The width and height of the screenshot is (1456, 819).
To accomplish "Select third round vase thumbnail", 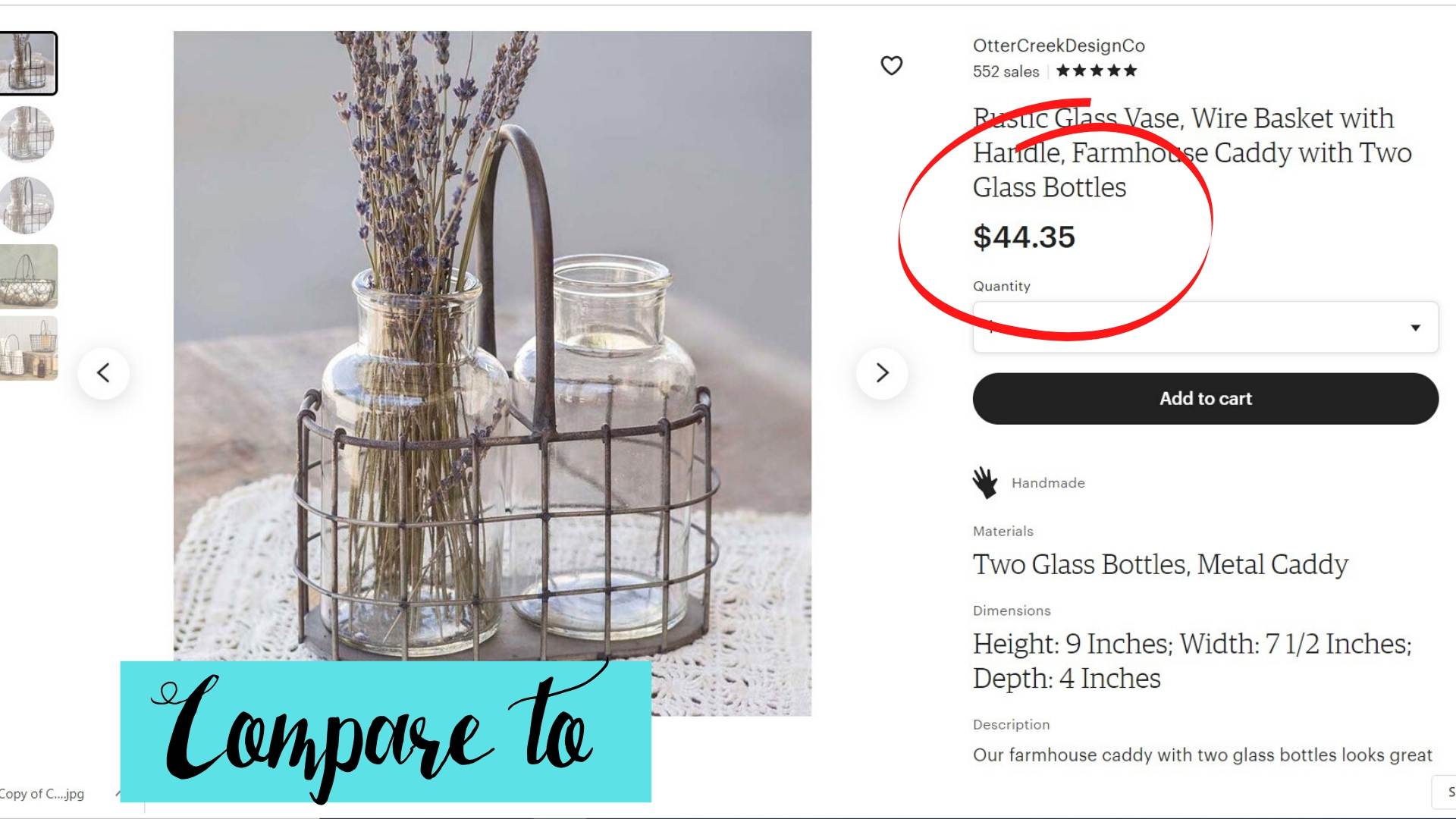I will tap(27, 206).
